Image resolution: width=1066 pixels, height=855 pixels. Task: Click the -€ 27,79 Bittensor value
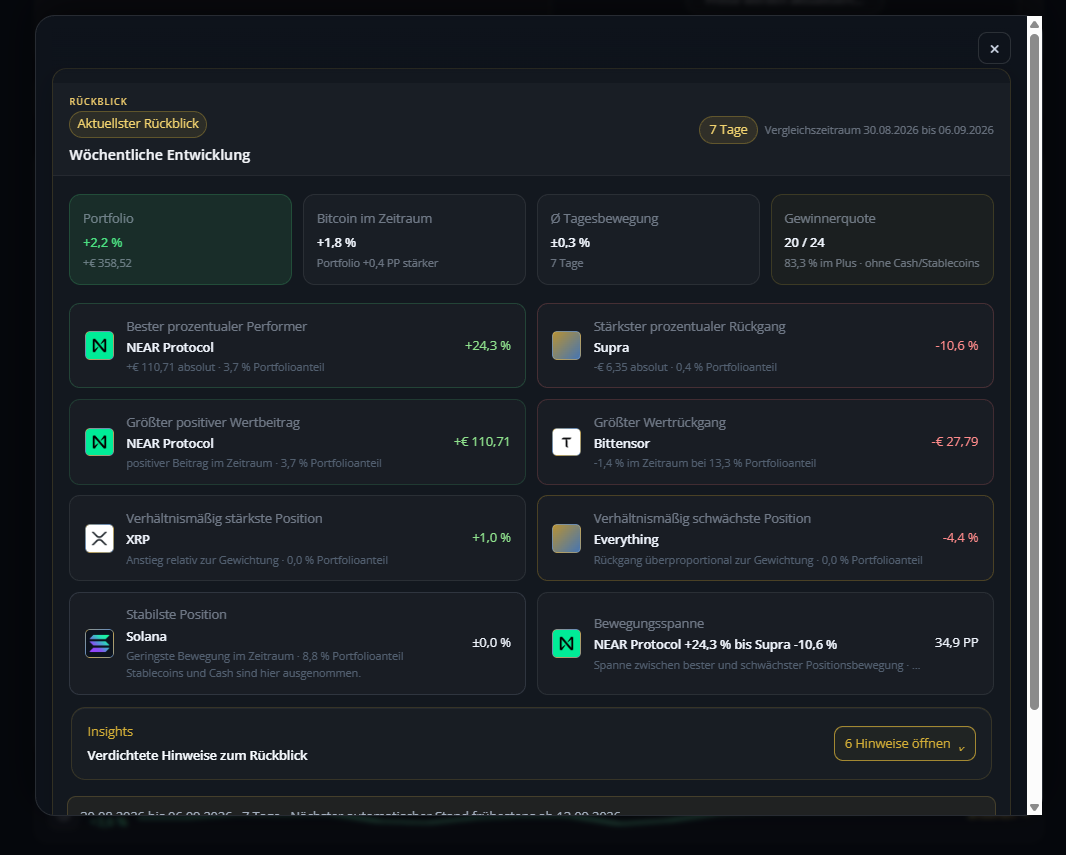(x=955, y=442)
